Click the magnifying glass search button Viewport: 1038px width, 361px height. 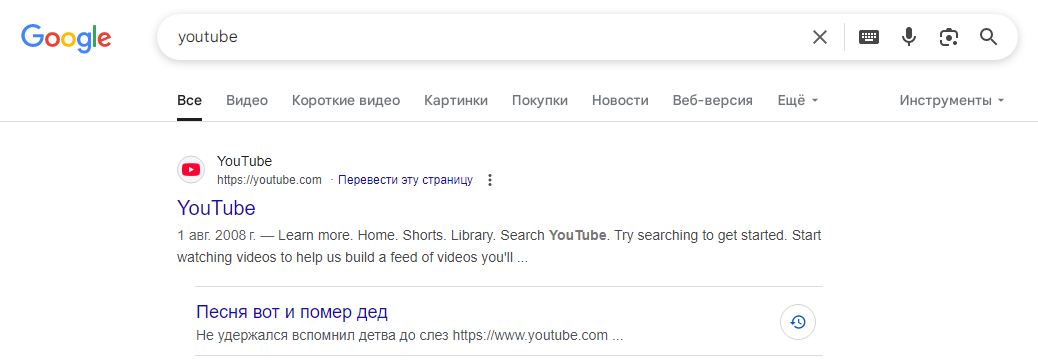point(988,37)
